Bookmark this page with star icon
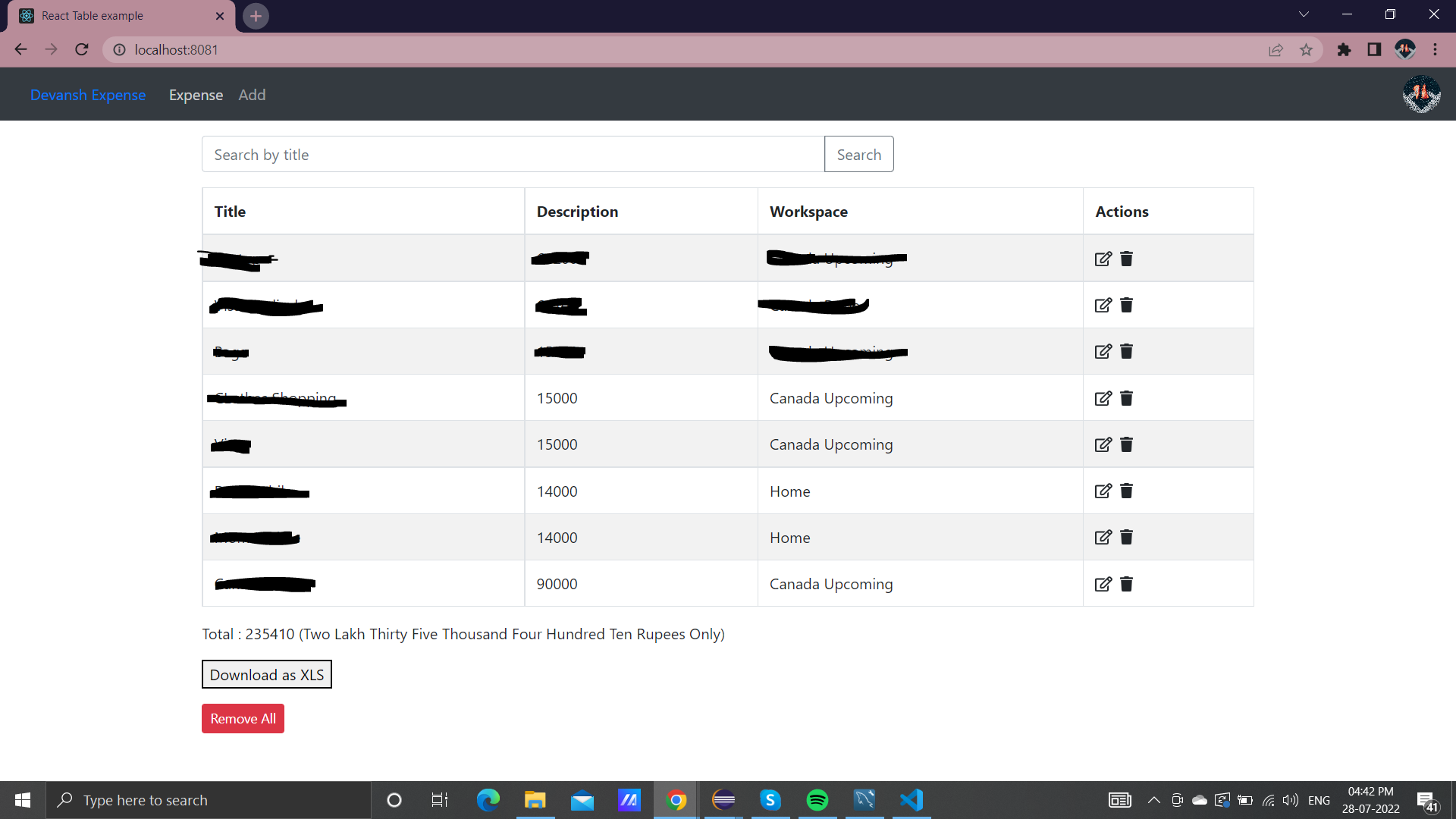This screenshot has width=1456, height=819. [1306, 50]
